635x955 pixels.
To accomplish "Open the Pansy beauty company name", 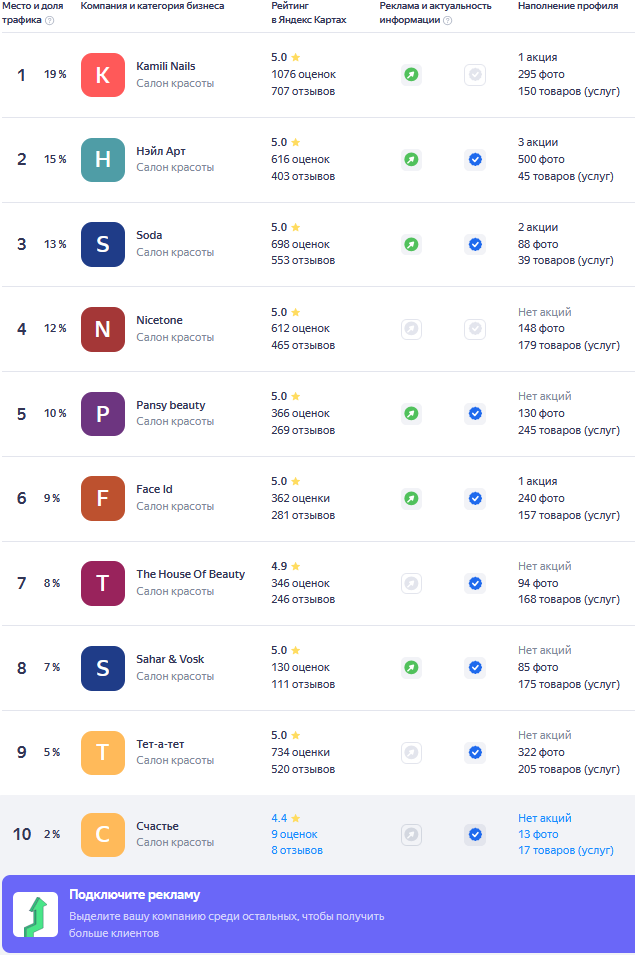I will 171,405.
